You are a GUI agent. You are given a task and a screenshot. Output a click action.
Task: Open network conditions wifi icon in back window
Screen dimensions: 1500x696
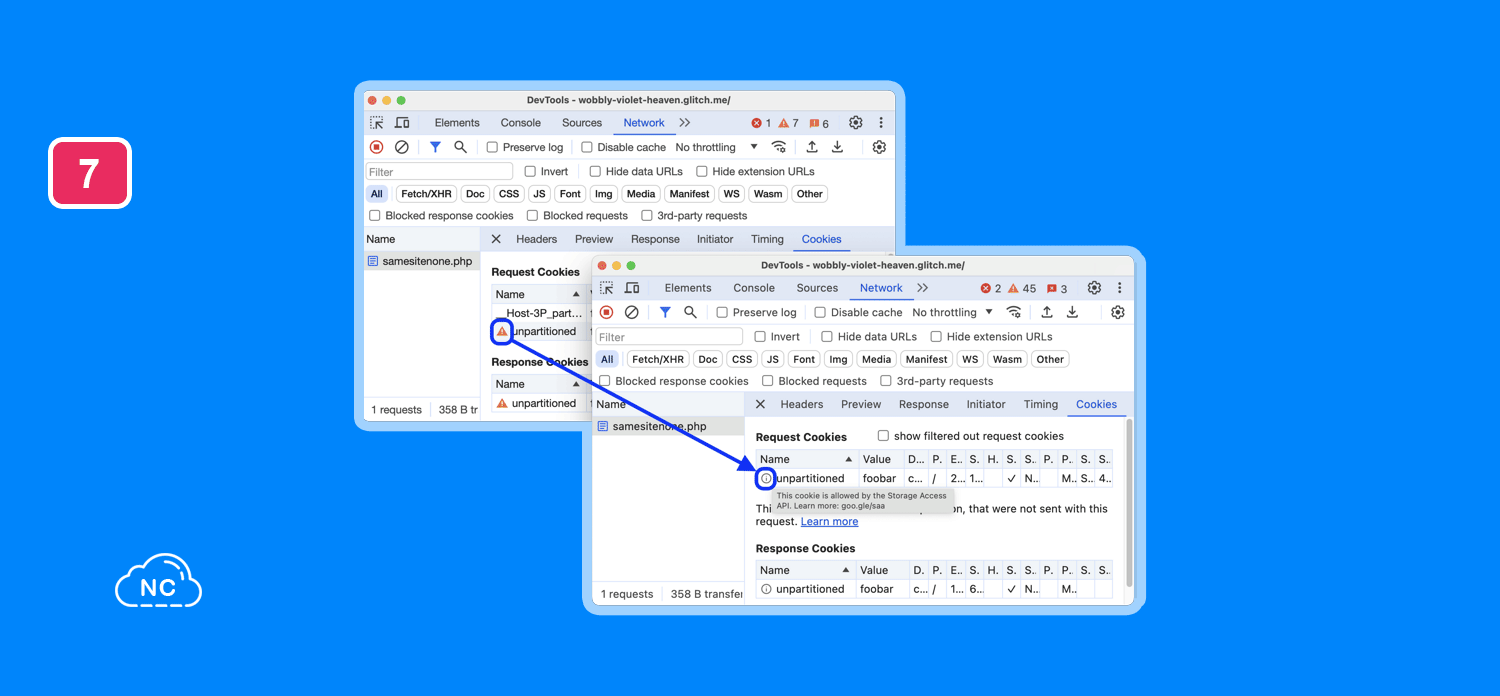tap(779, 147)
